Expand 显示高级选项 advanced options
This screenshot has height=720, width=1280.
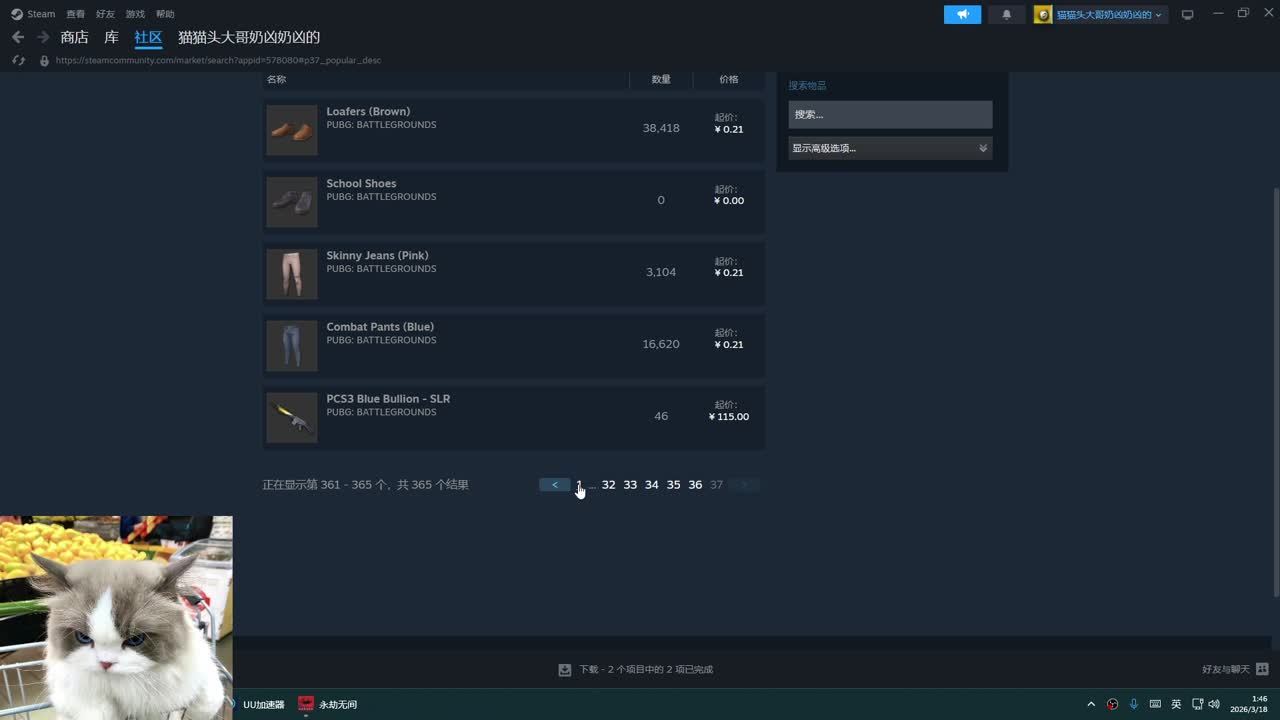coord(889,148)
